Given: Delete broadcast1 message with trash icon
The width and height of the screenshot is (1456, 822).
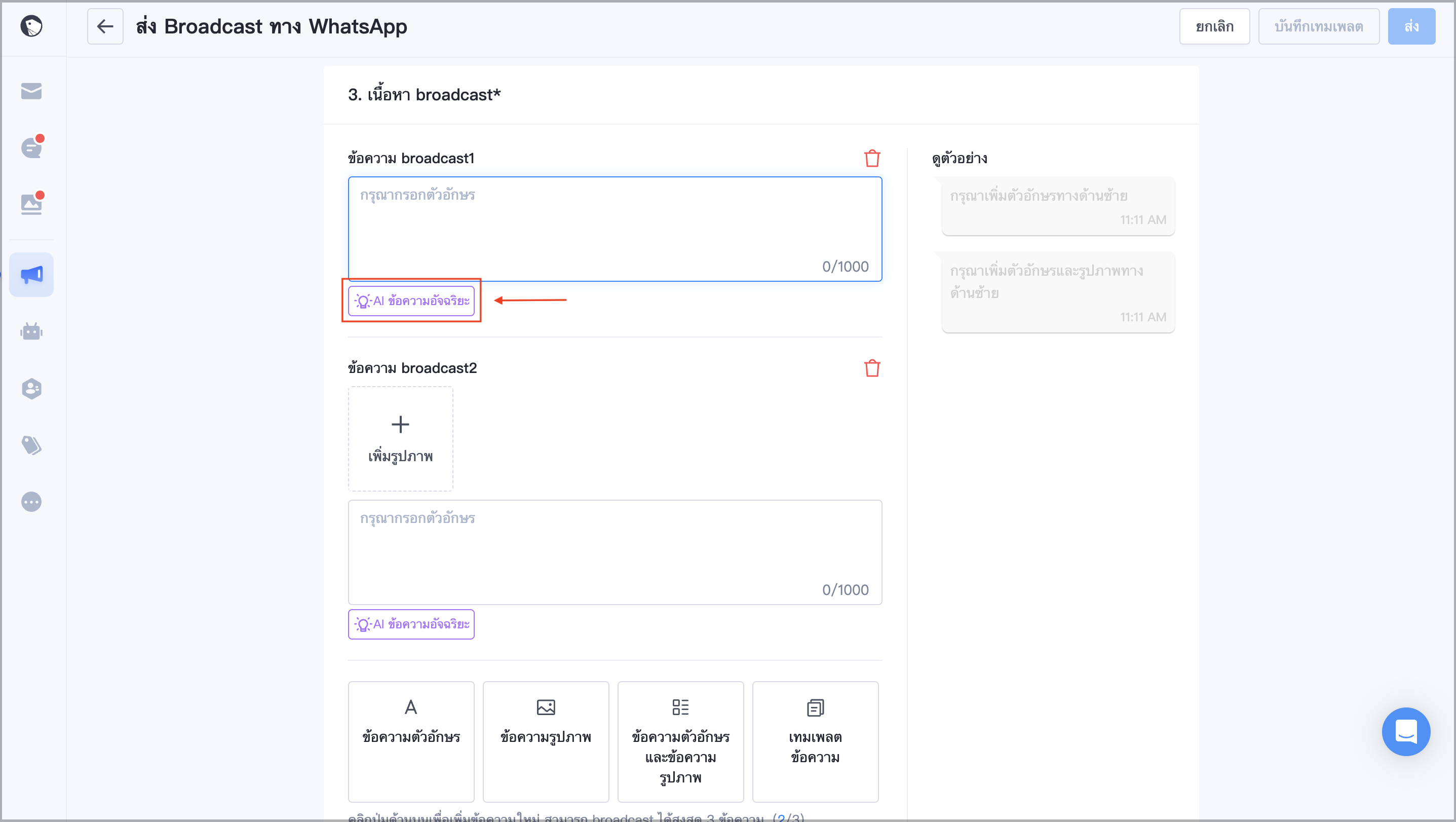Looking at the screenshot, I should tap(872, 158).
